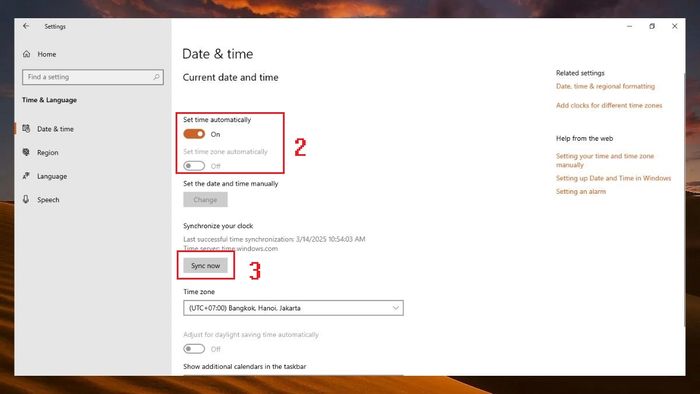Close the Settings window

pyautogui.click(x=675, y=26)
